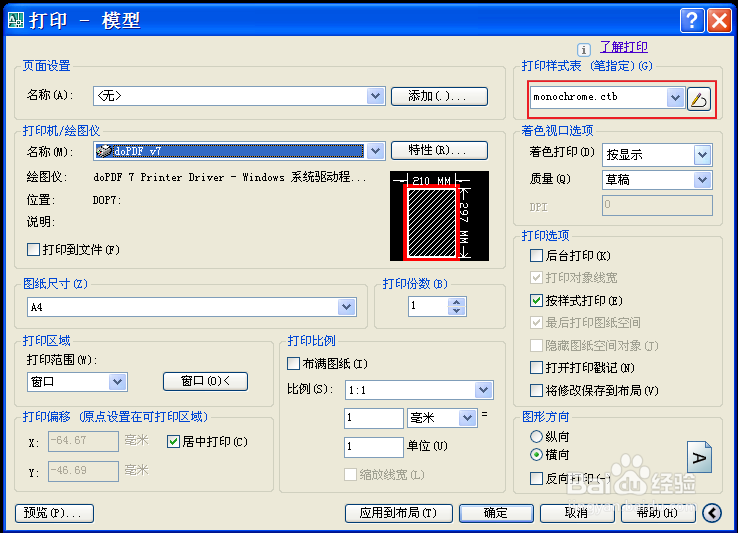Enable the 后台打印 checkbox

(536, 256)
